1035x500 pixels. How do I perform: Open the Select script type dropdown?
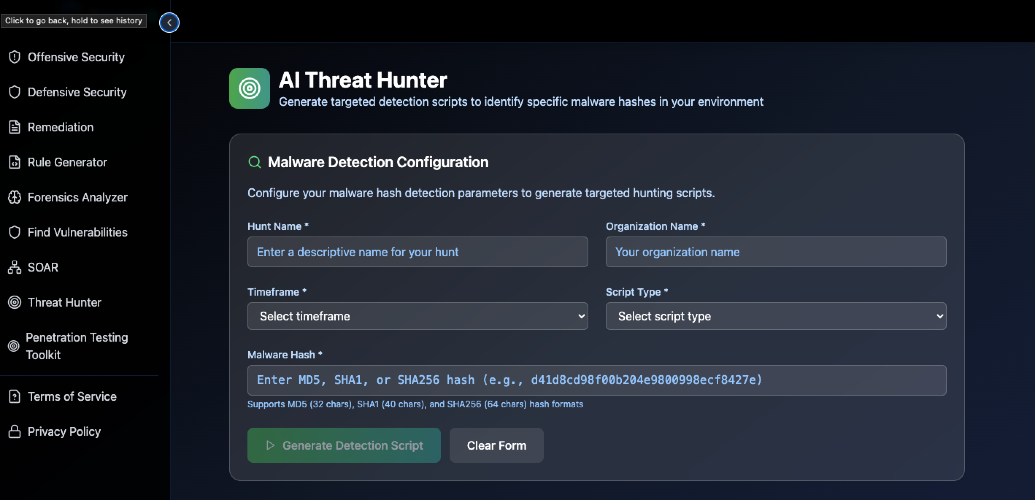[776, 316]
